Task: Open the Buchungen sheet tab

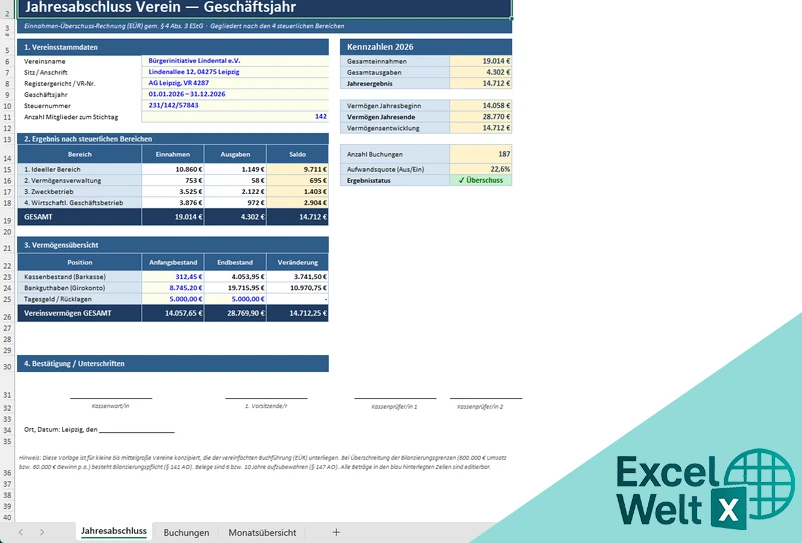Action: coord(186,532)
